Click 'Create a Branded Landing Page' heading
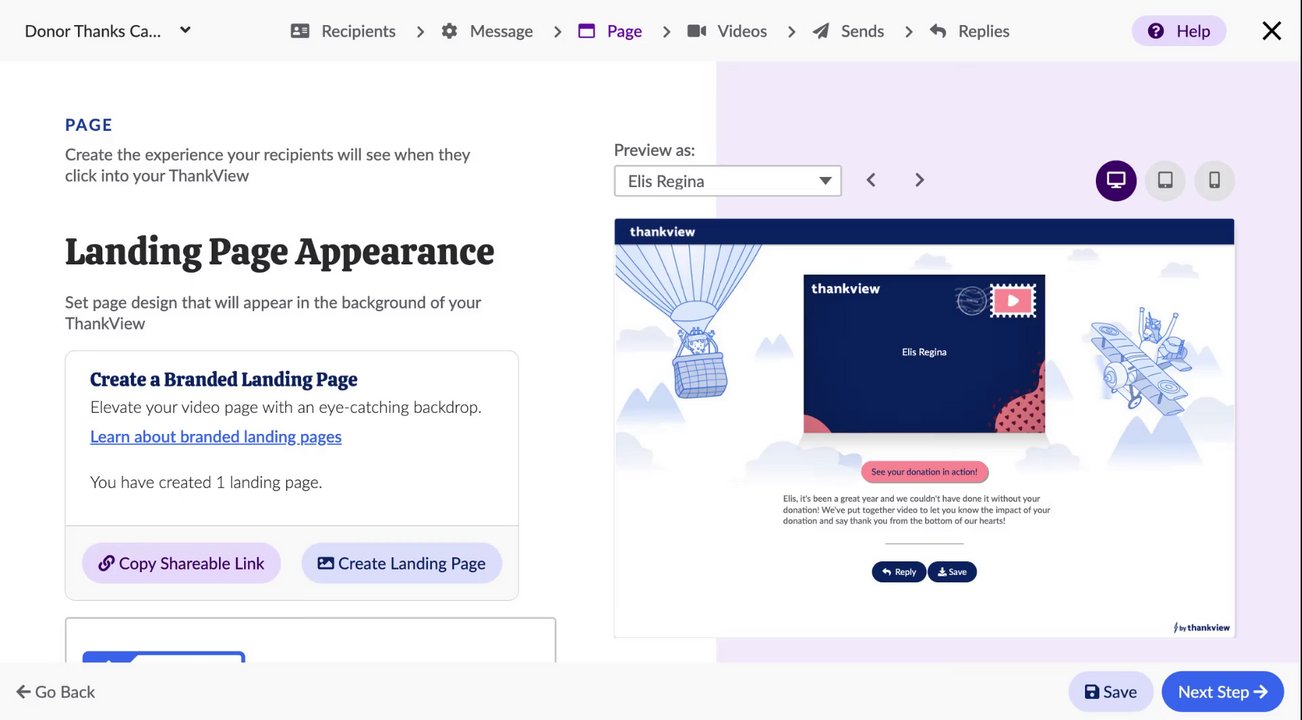This screenshot has height=720, width=1302. click(224, 379)
